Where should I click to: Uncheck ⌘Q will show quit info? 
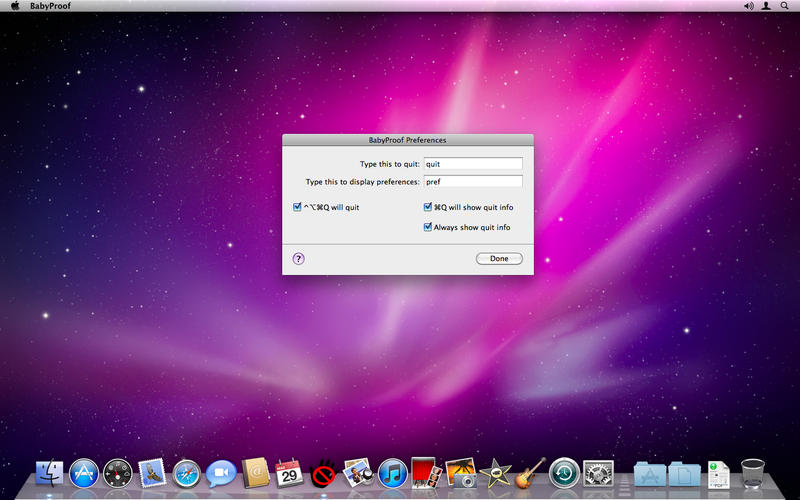pyautogui.click(x=428, y=207)
